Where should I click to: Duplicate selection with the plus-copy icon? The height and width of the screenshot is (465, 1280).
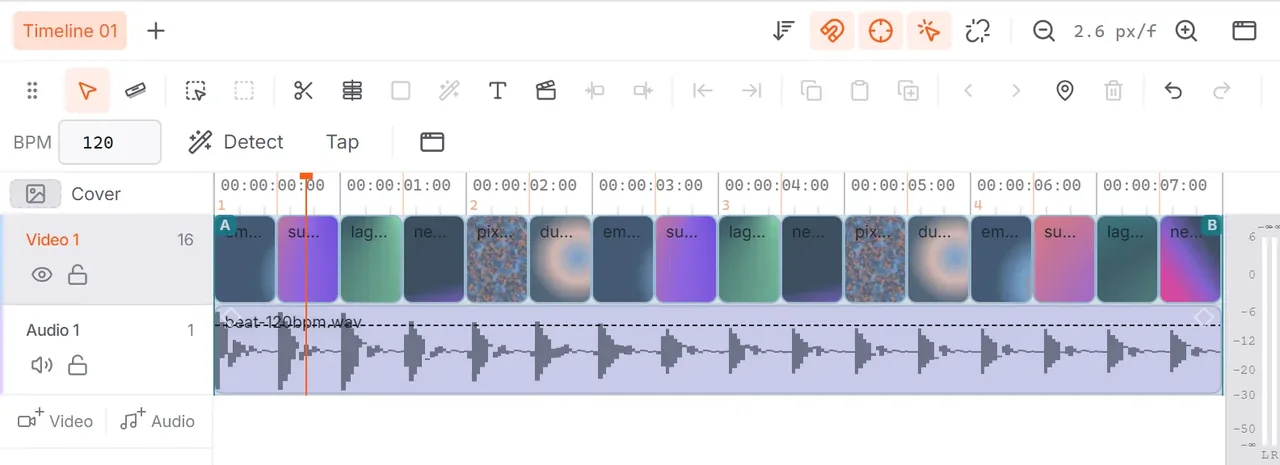click(908, 91)
